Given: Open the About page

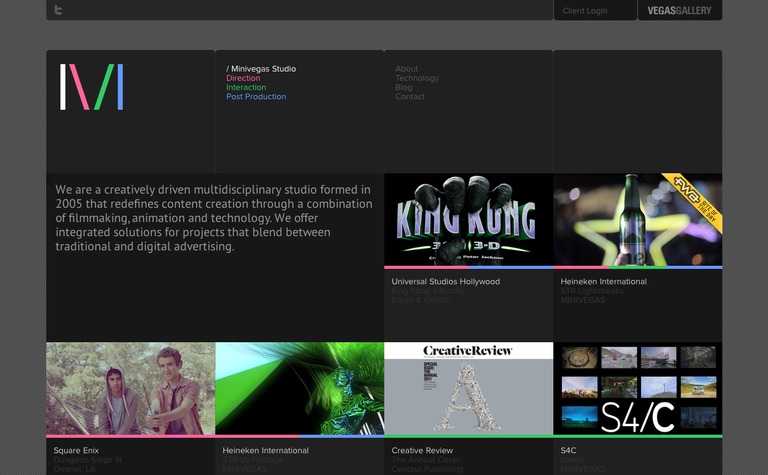Looking at the screenshot, I should pyautogui.click(x=407, y=69).
